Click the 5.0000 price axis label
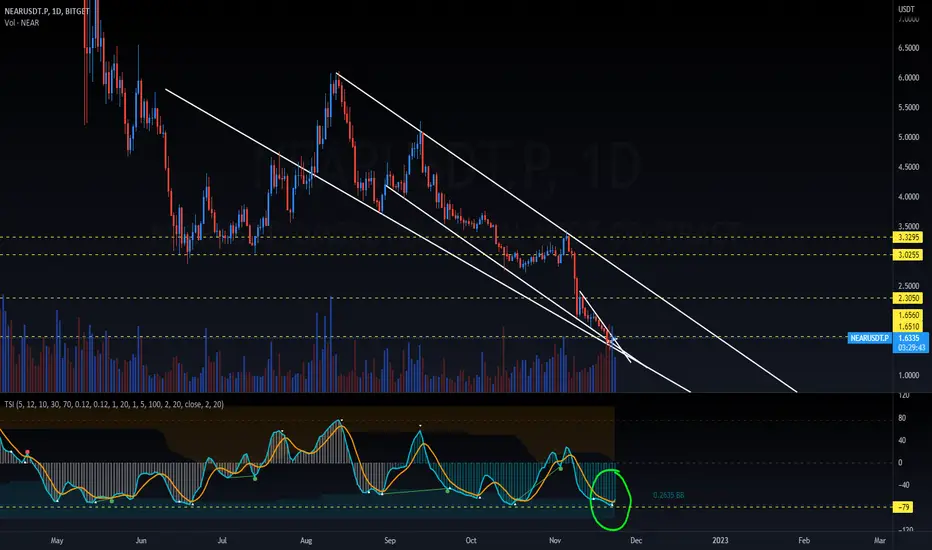Viewport: 932px width, 550px height. point(908,137)
